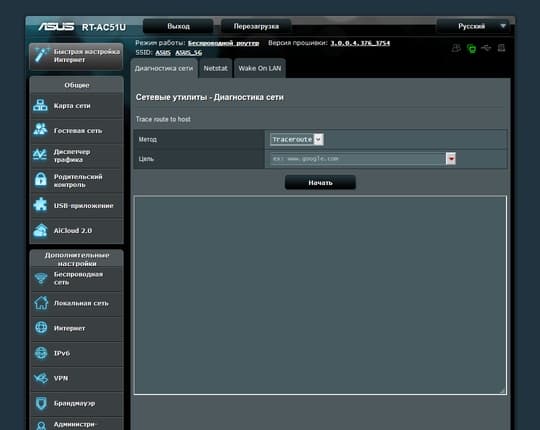
Task: Click the Parental Control padlock icon
Action: coord(41,180)
